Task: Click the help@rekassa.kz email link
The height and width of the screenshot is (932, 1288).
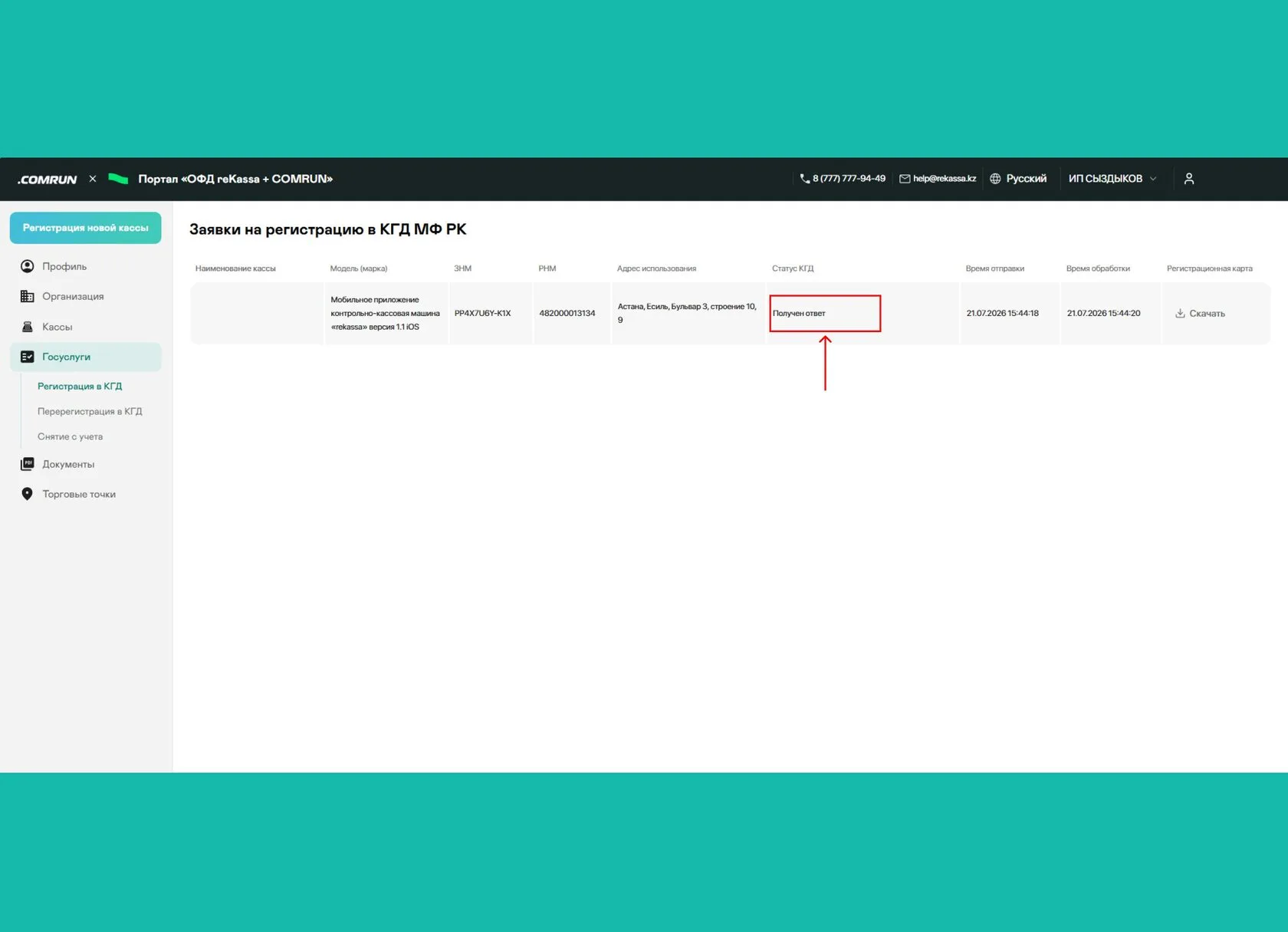Action: (945, 179)
